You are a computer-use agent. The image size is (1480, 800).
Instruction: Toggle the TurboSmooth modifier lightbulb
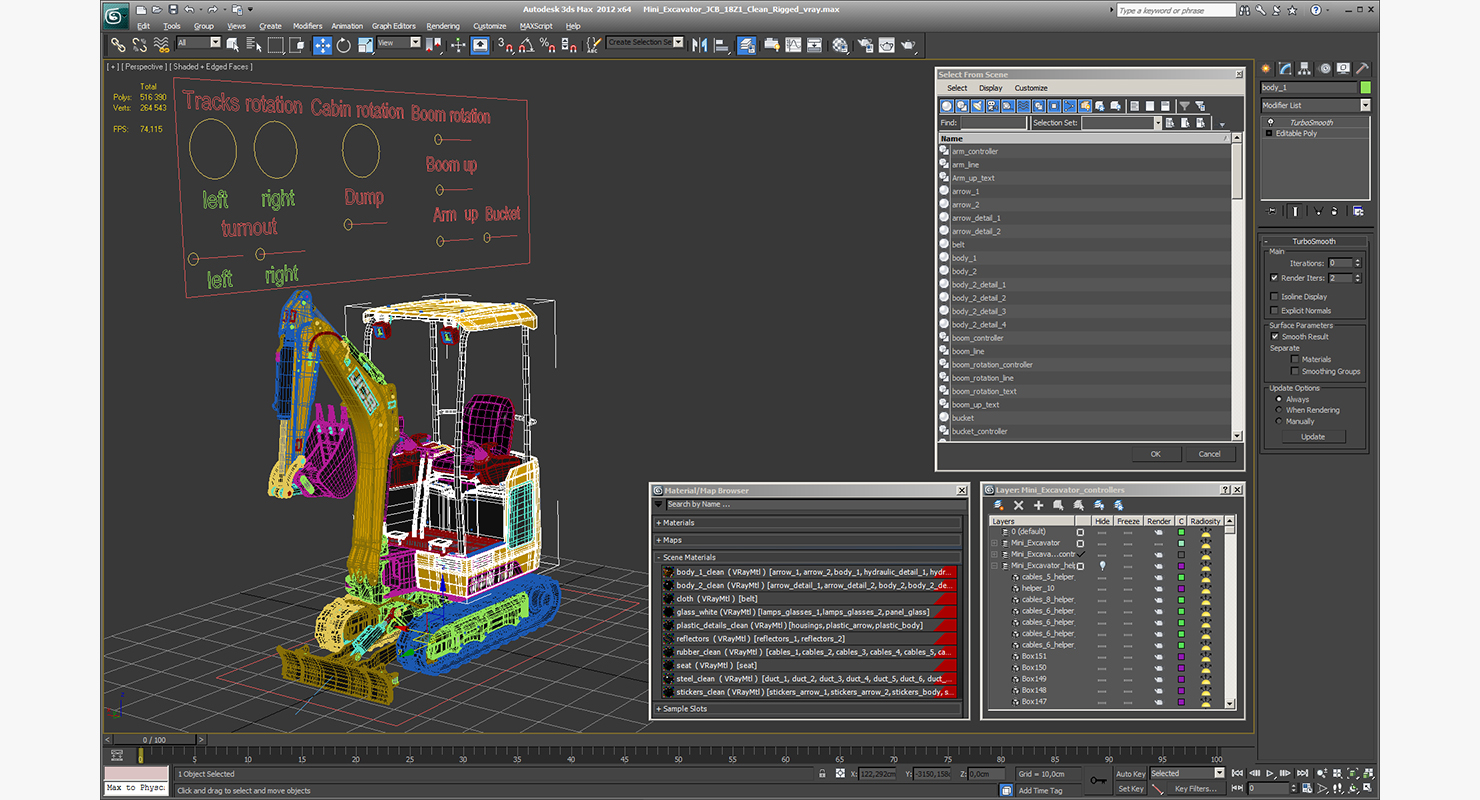point(1270,122)
